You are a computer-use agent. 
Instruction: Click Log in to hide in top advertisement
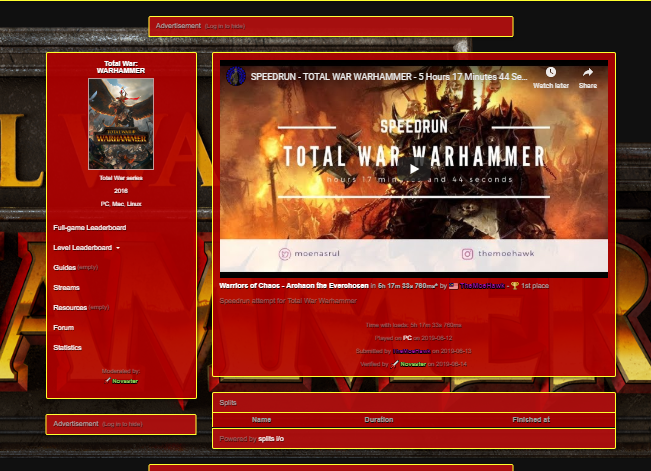coord(225,26)
